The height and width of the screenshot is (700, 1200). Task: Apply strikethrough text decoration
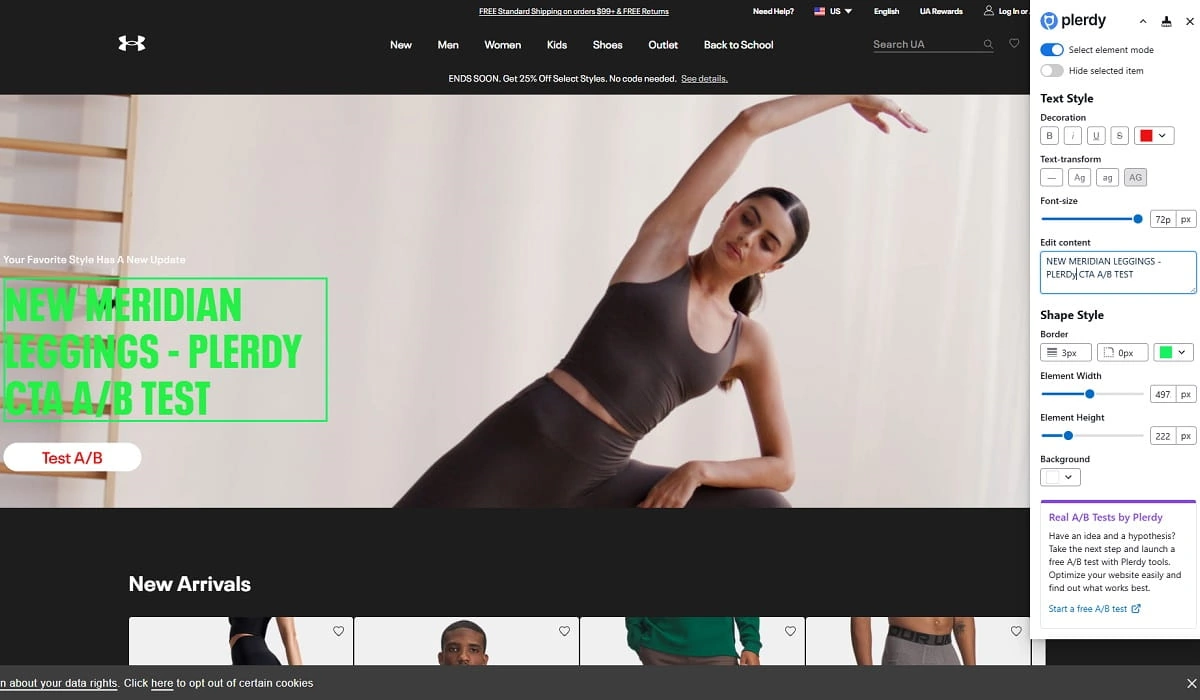click(1120, 136)
